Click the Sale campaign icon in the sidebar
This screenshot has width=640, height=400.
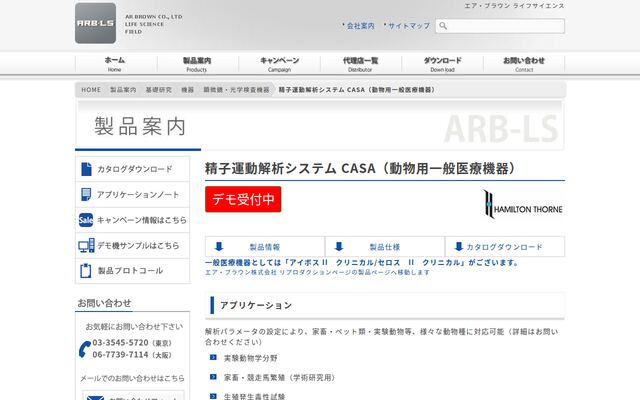(86, 220)
